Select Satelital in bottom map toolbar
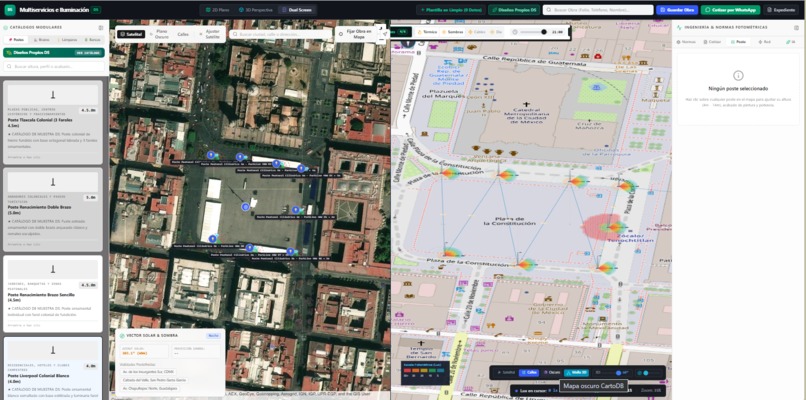 coord(506,373)
